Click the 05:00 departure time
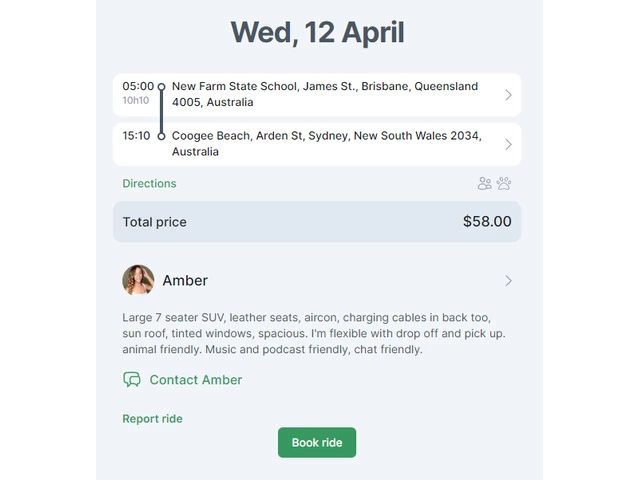This screenshot has width=640, height=480. pyautogui.click(x=138, y=87)
